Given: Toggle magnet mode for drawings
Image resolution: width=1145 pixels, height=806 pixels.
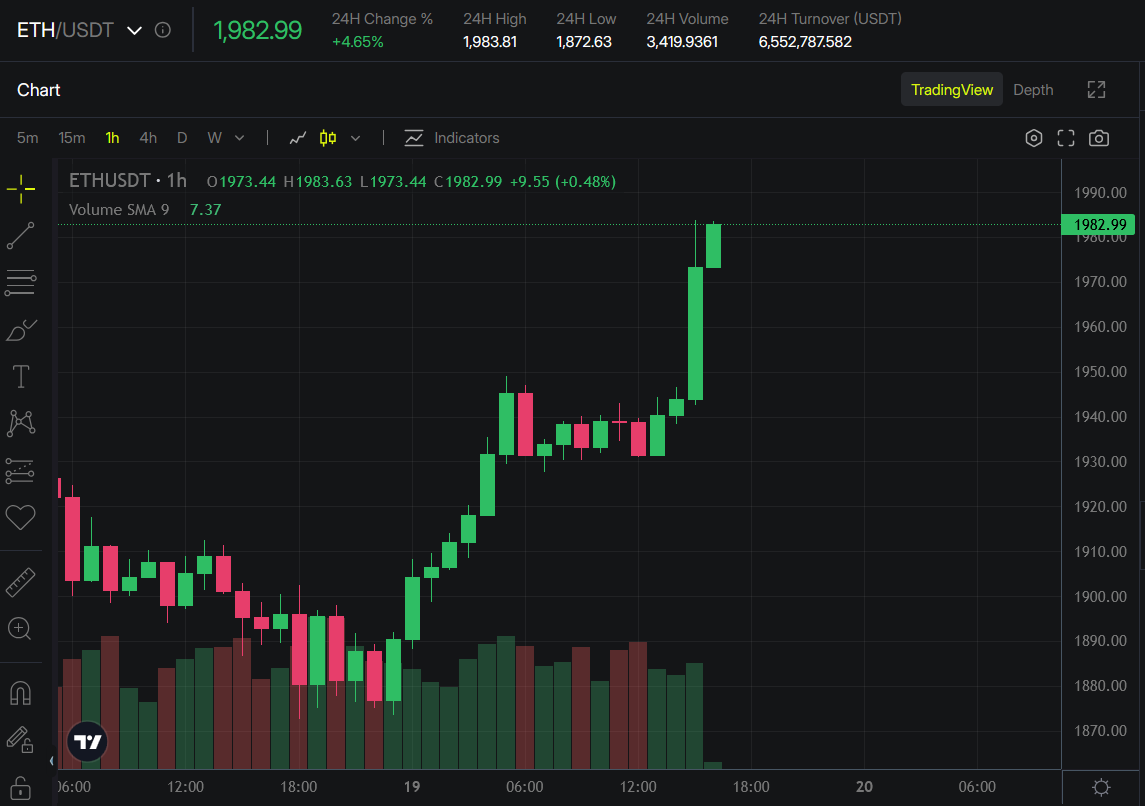Looking at the screenshot, I should coord(20,693).
